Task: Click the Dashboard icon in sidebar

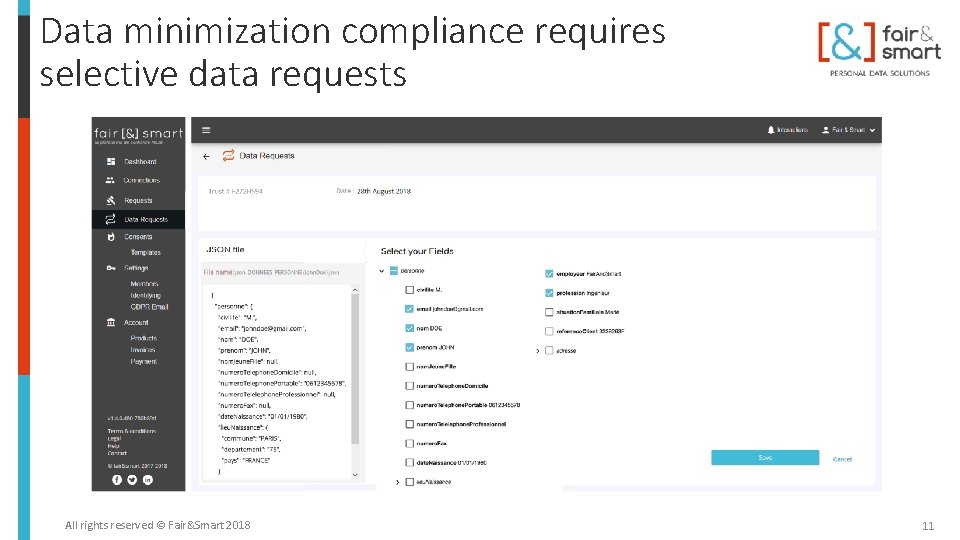Action: click(x=110, y=161)
